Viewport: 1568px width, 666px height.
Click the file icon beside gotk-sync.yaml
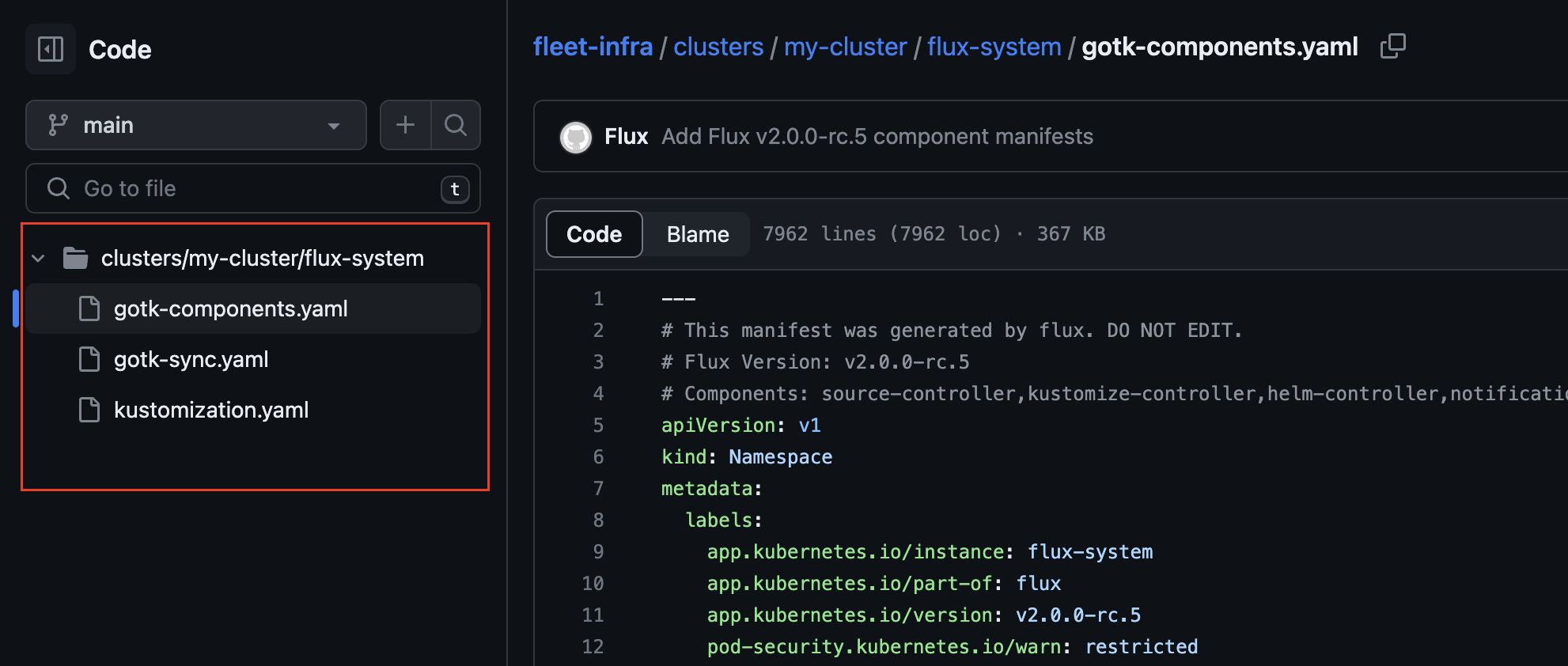(x=89, y=359)
